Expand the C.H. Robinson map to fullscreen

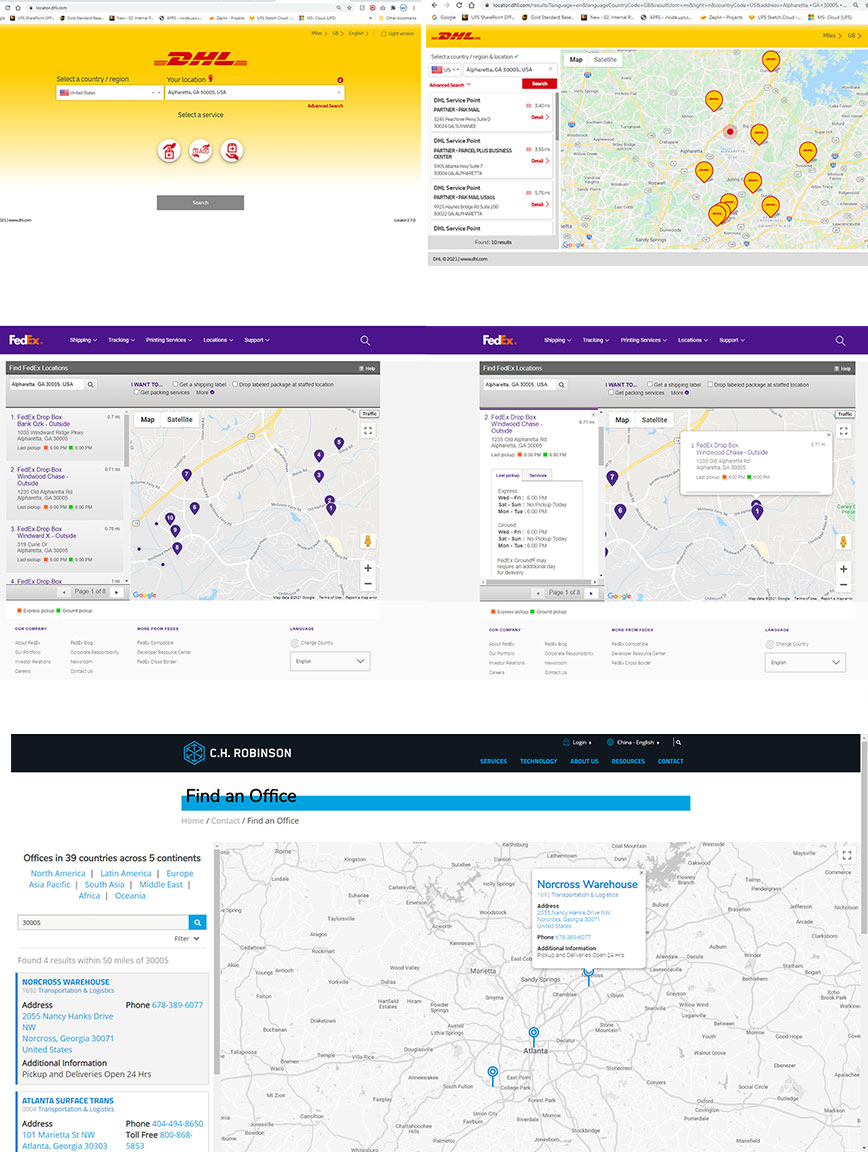coord(848,856)
